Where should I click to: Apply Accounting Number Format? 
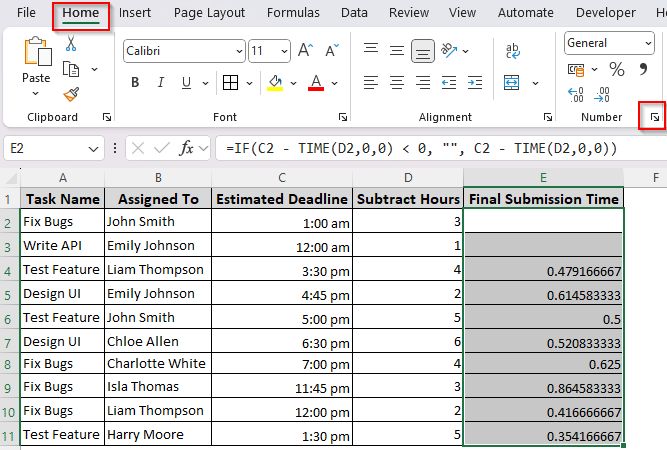[576, 69]
